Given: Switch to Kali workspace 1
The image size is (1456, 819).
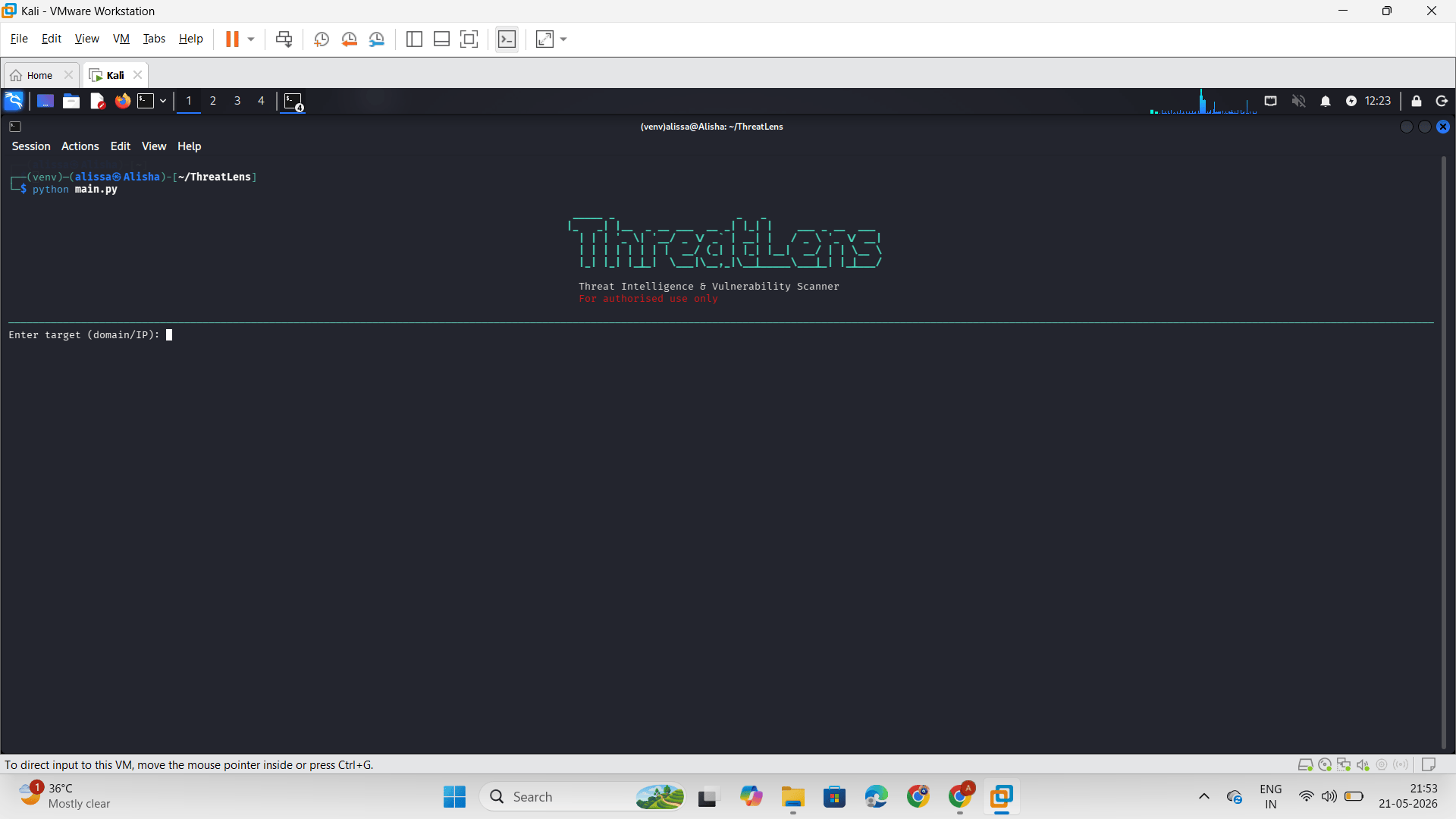Looking at the screenshot, I should 189,101.
